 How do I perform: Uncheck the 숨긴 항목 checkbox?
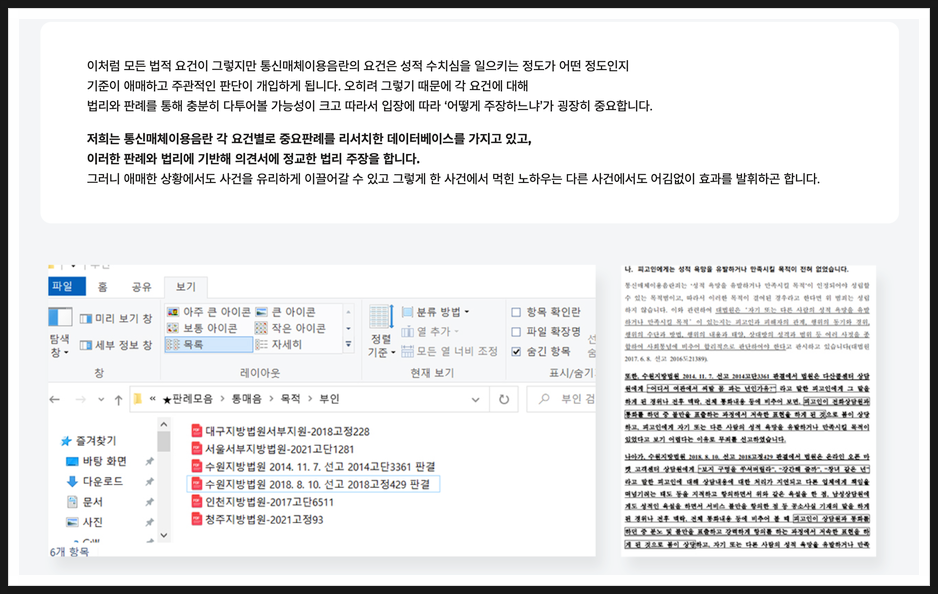tap(516, 351)
